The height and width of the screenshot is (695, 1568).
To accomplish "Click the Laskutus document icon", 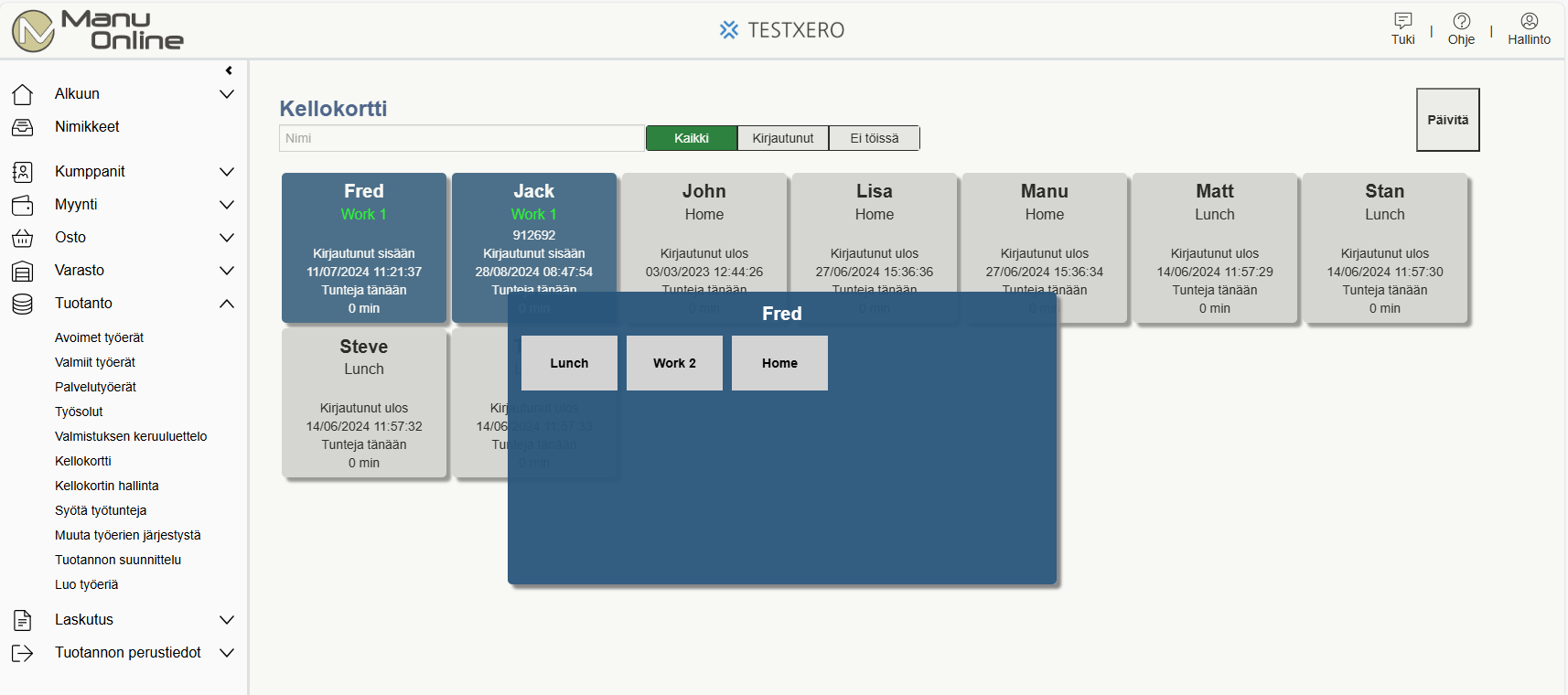I will (x=23, y=620).
